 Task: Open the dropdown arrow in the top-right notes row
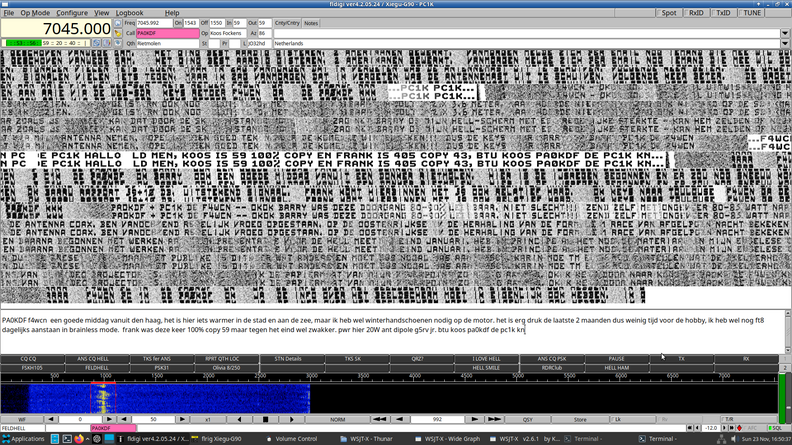click(784, 33)
